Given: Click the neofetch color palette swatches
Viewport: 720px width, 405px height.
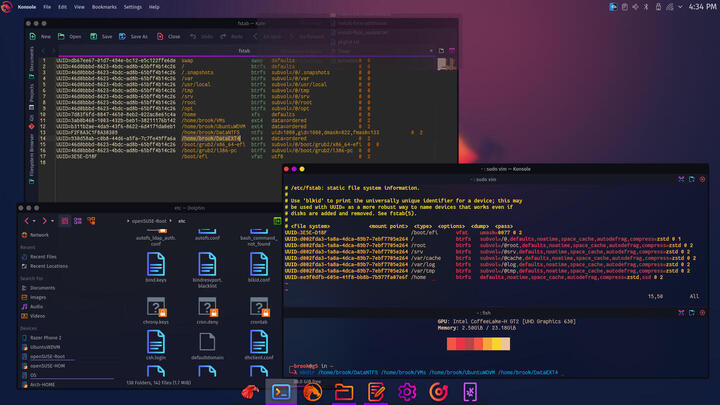Looking at the screenshot, I should (478, 344).
